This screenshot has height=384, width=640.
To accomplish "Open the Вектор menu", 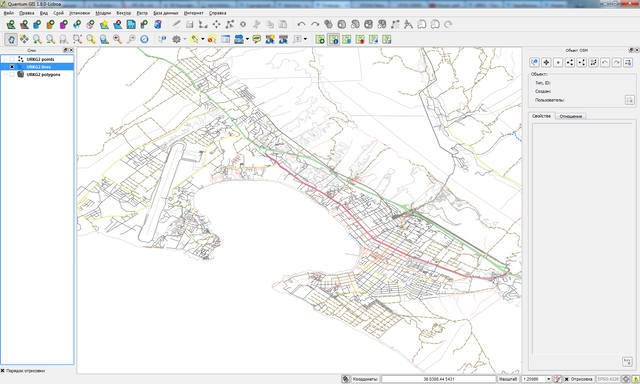I will tap(124, 13).
